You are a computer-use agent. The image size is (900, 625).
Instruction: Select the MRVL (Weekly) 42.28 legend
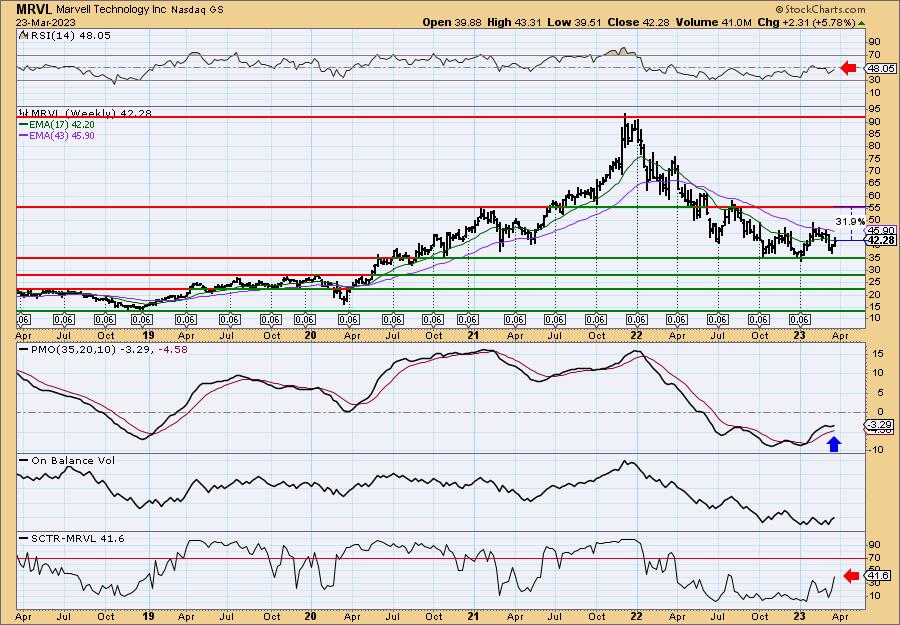(86, 114)
